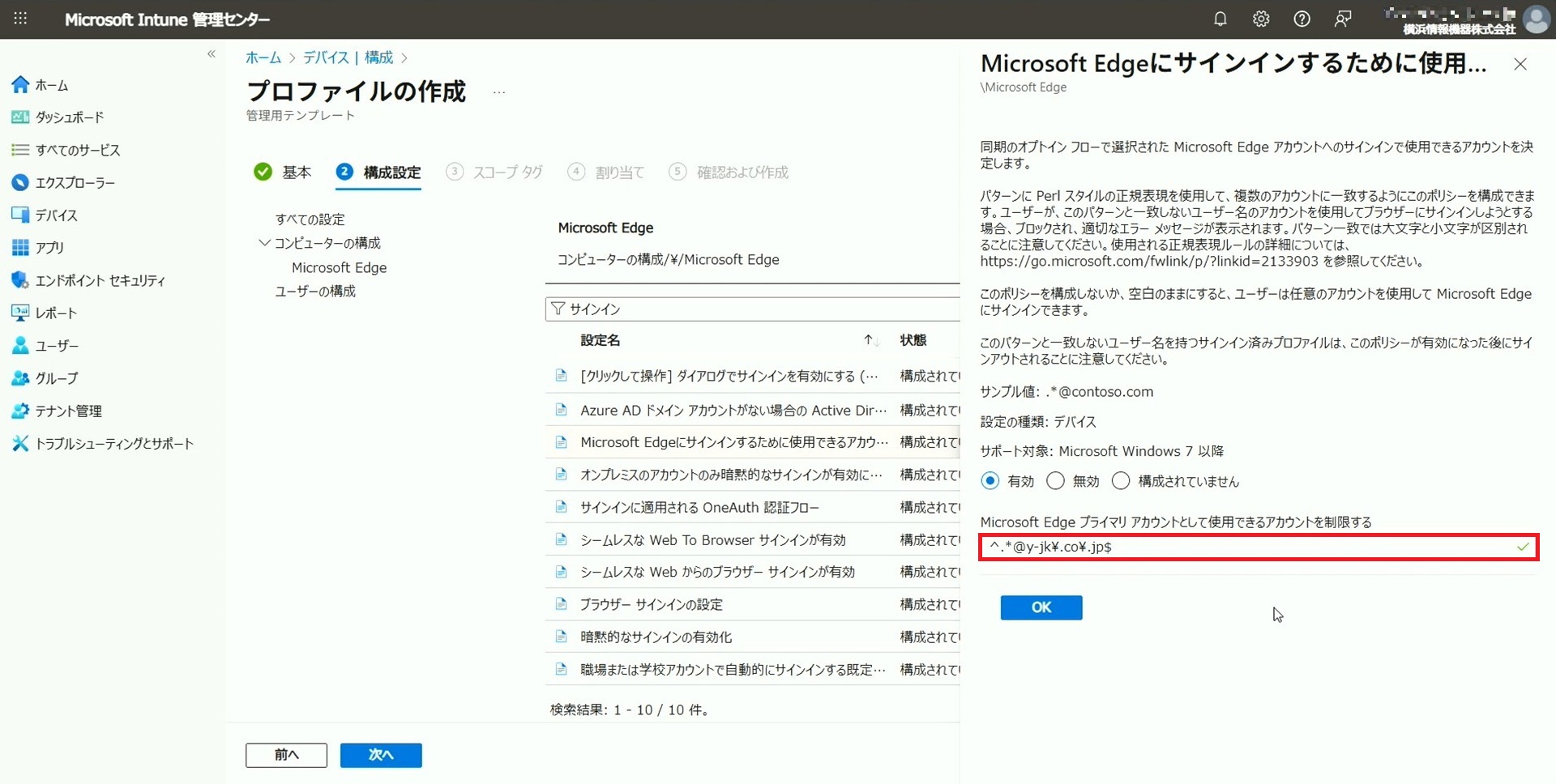Click the help question mark icon
The width and height of the screenshot is (1556, 784).
tap(1302, 19)
